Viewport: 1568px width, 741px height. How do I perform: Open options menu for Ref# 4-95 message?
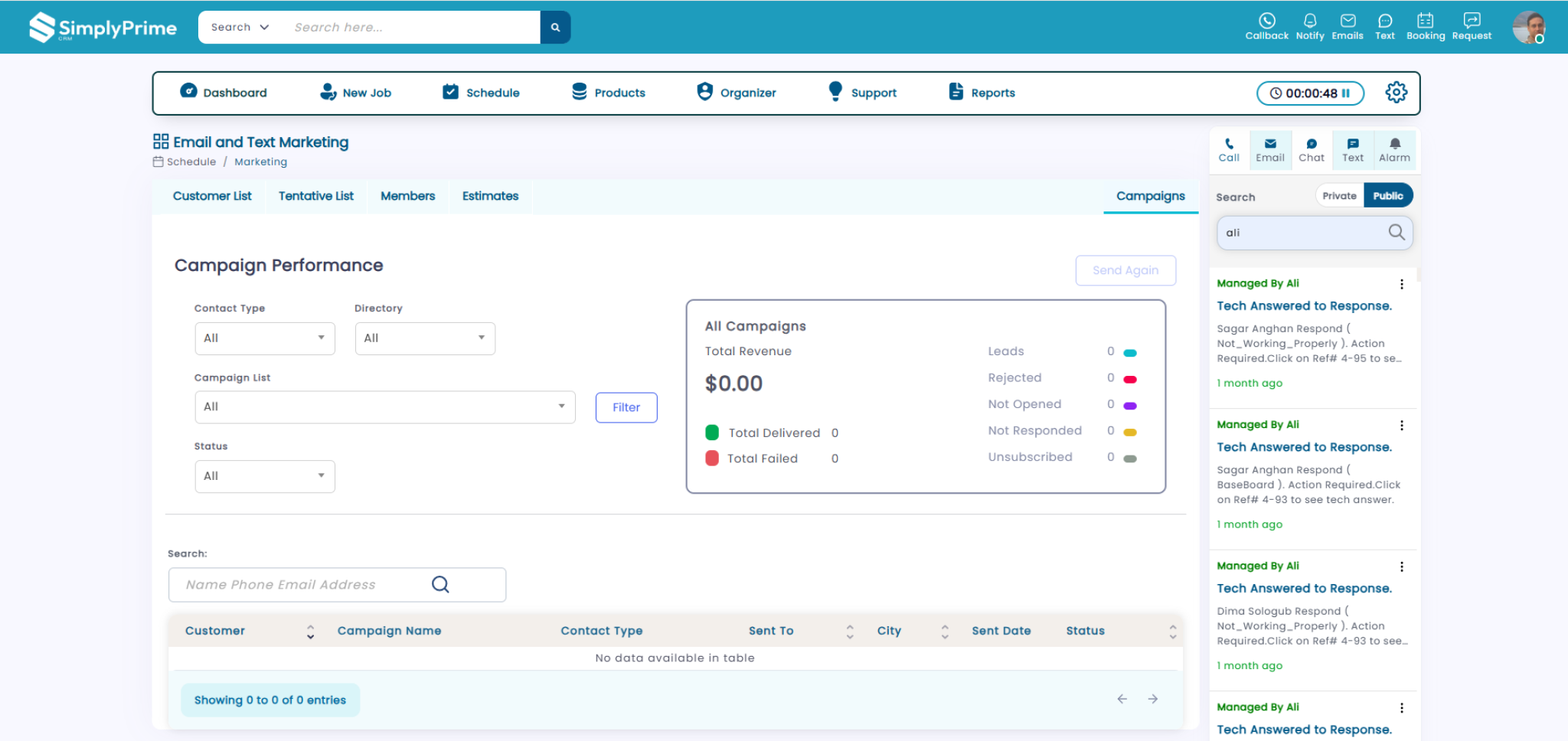1402,284
